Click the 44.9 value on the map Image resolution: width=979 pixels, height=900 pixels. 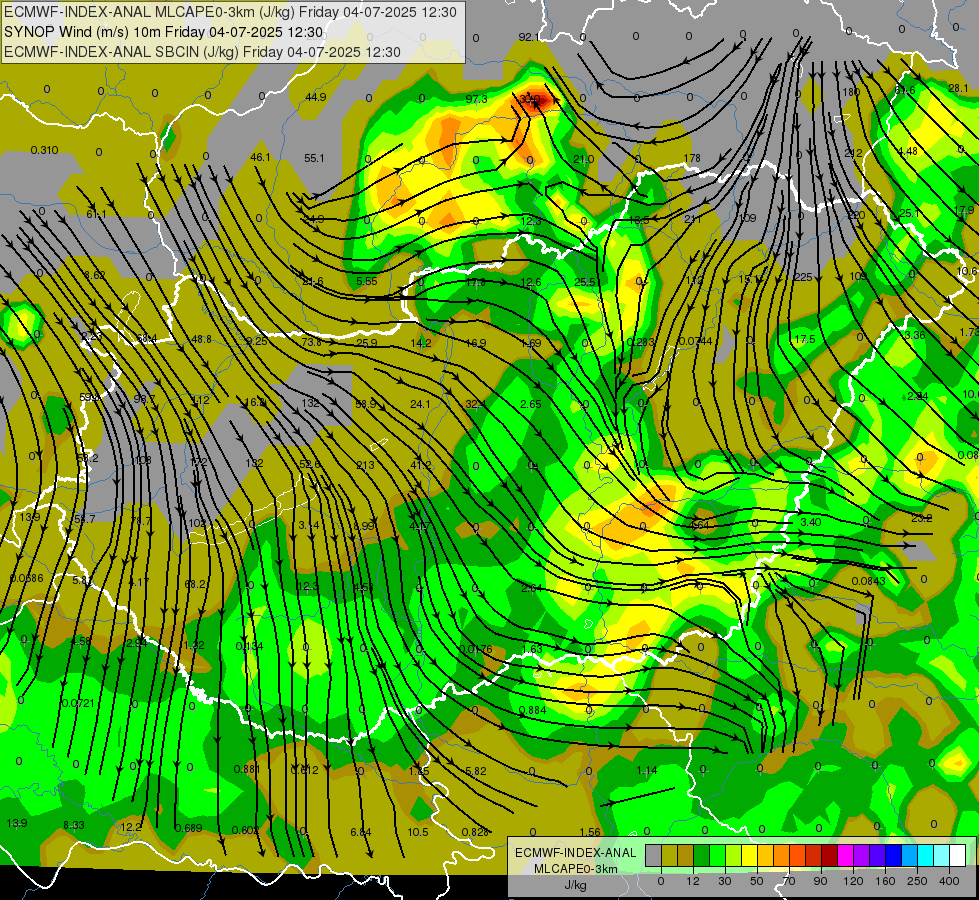(315, 97)
